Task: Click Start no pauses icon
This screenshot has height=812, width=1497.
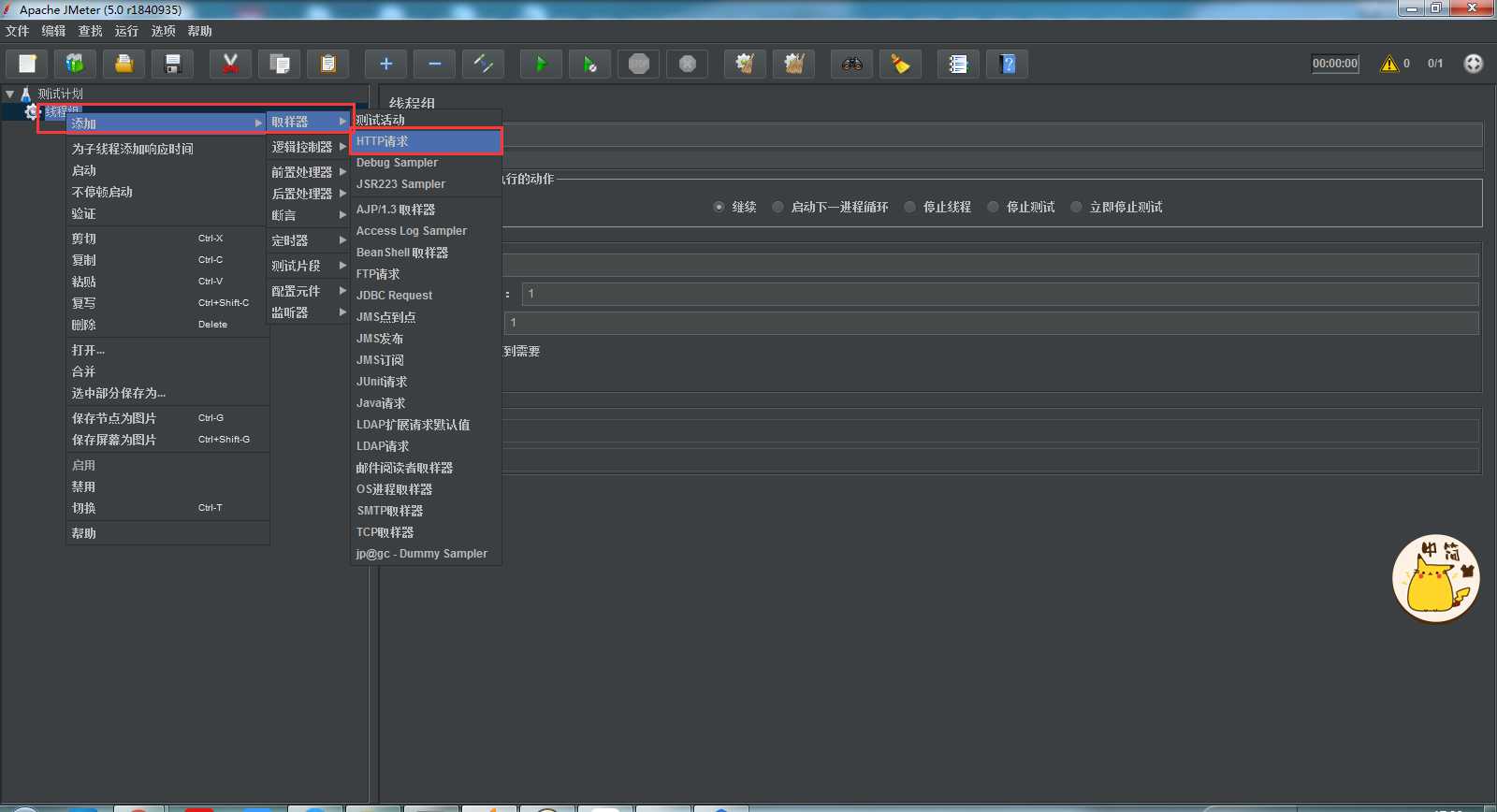Action: point(589,64)
